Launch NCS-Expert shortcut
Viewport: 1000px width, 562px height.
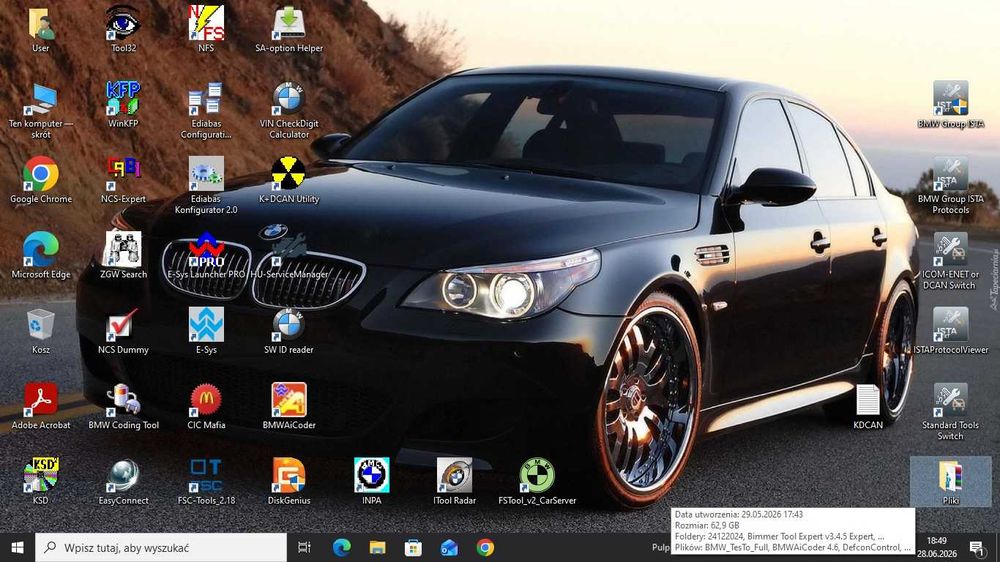click(123, 180)
